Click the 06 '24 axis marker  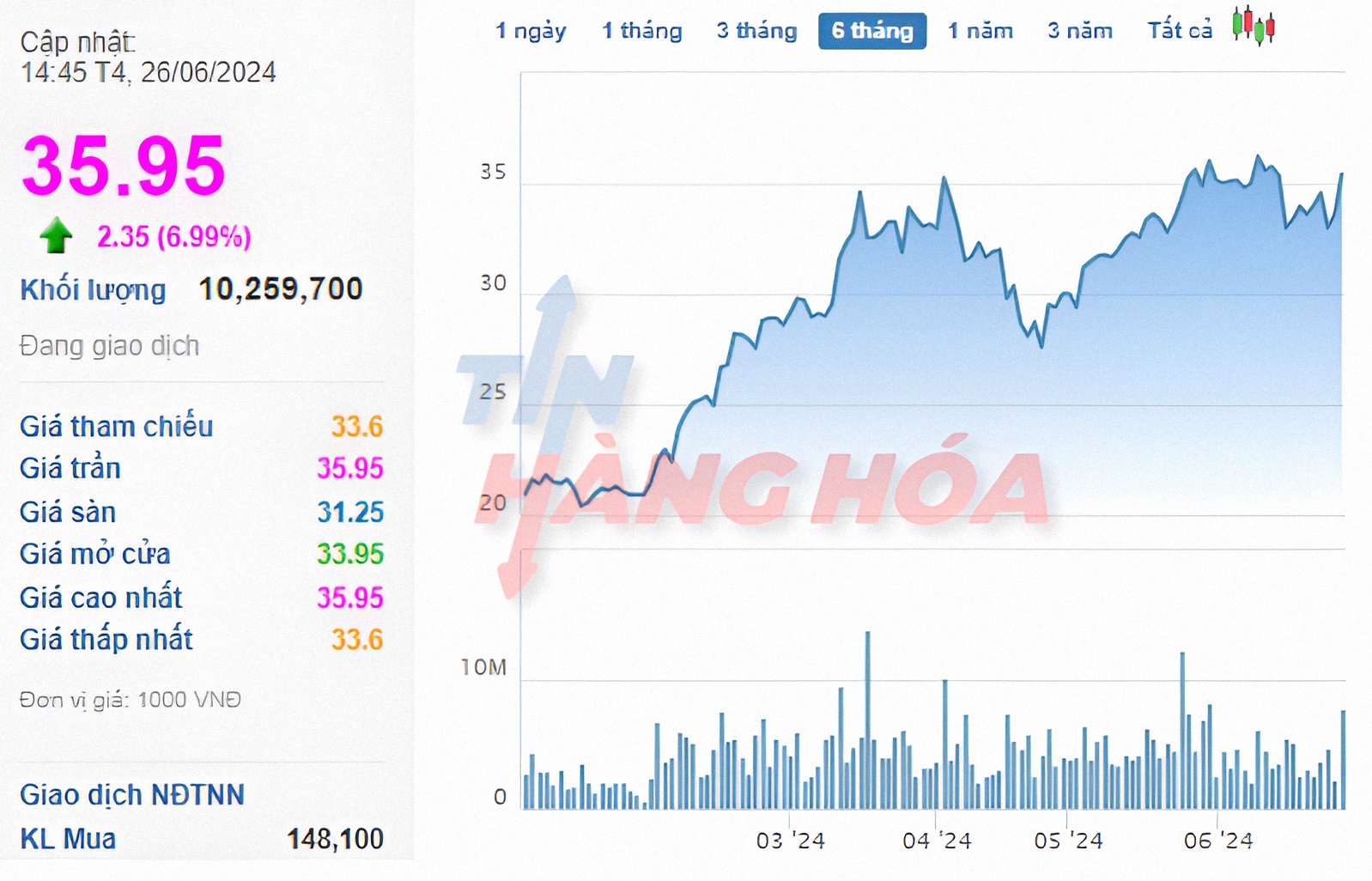(x=1217, y=840)
